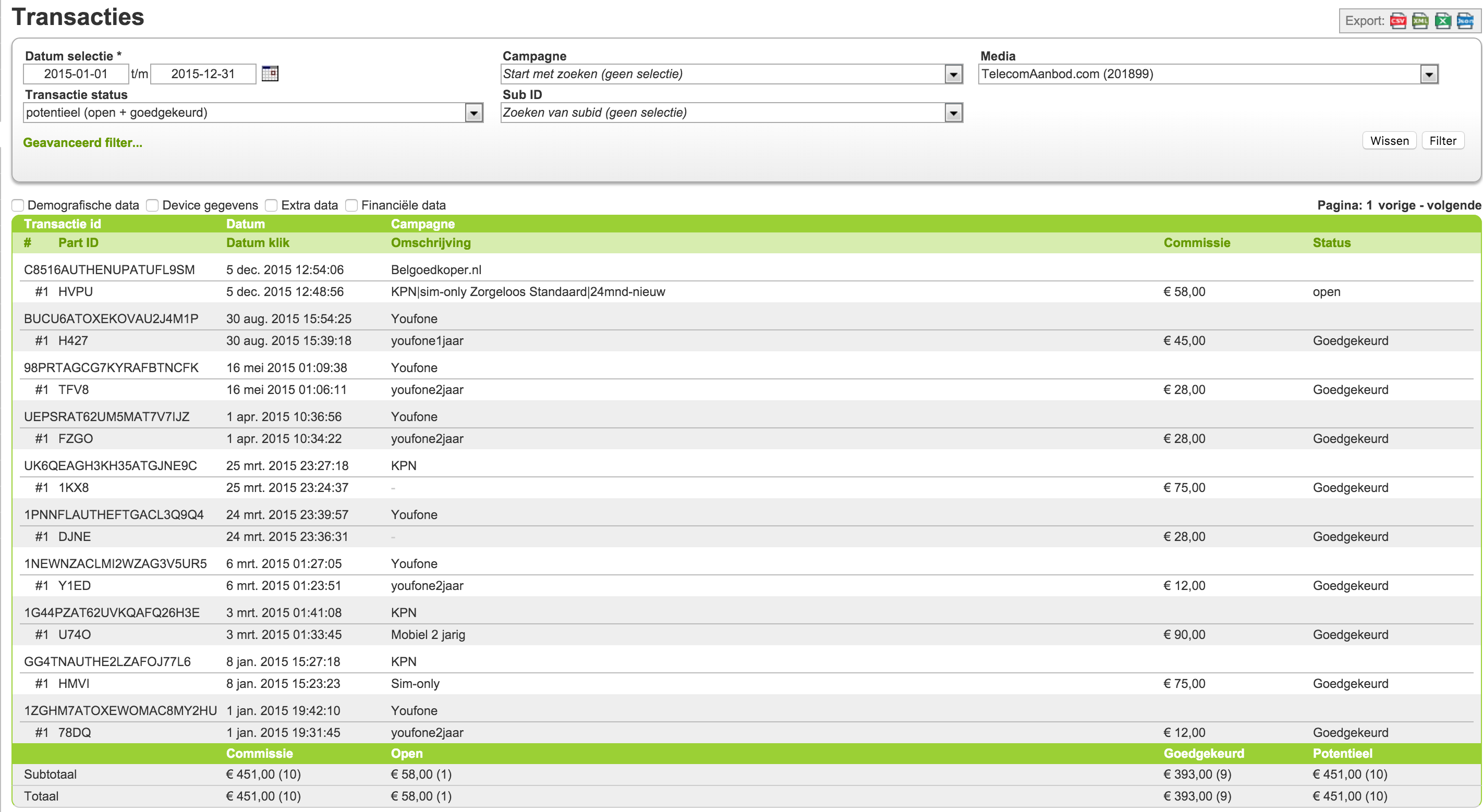Click the end date field 2015-12-31
Image resolution: width=1483 pixels, height=812 pixels.
point(203,73)
